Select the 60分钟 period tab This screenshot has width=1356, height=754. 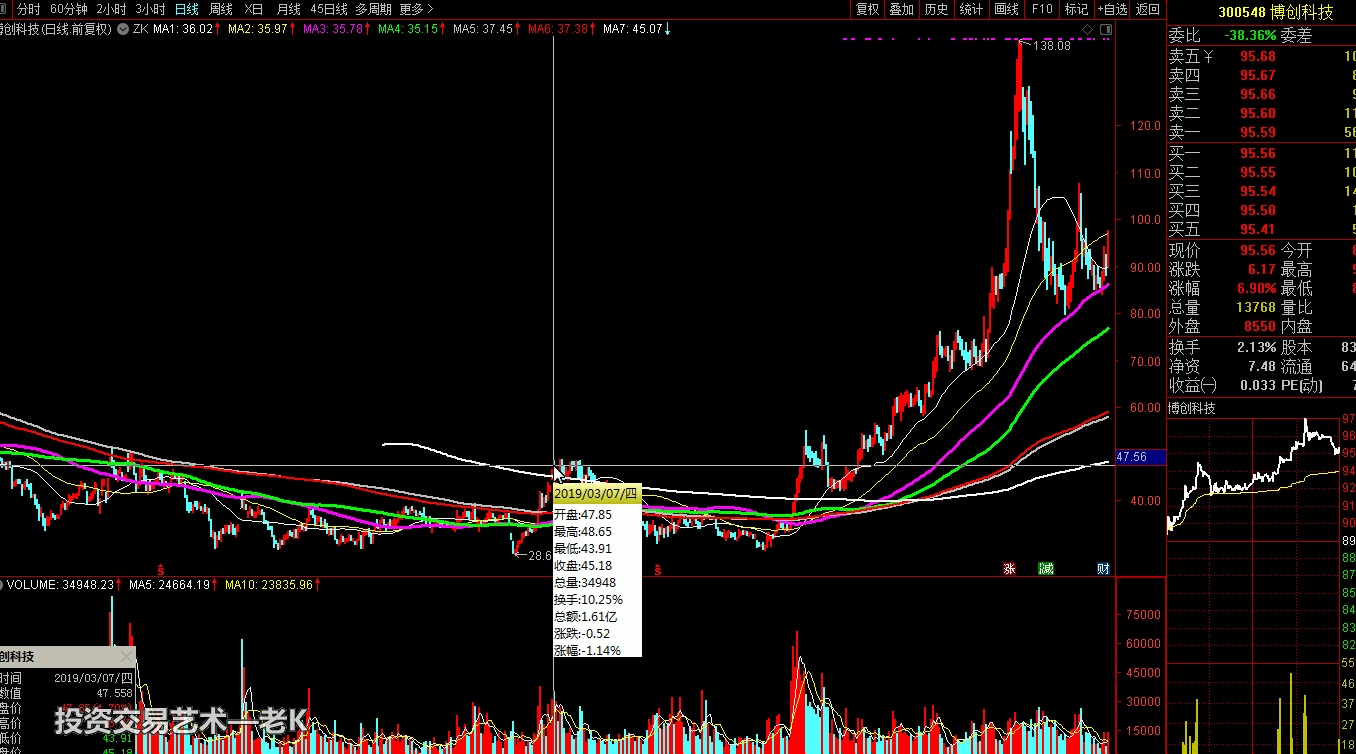(69, 9)
